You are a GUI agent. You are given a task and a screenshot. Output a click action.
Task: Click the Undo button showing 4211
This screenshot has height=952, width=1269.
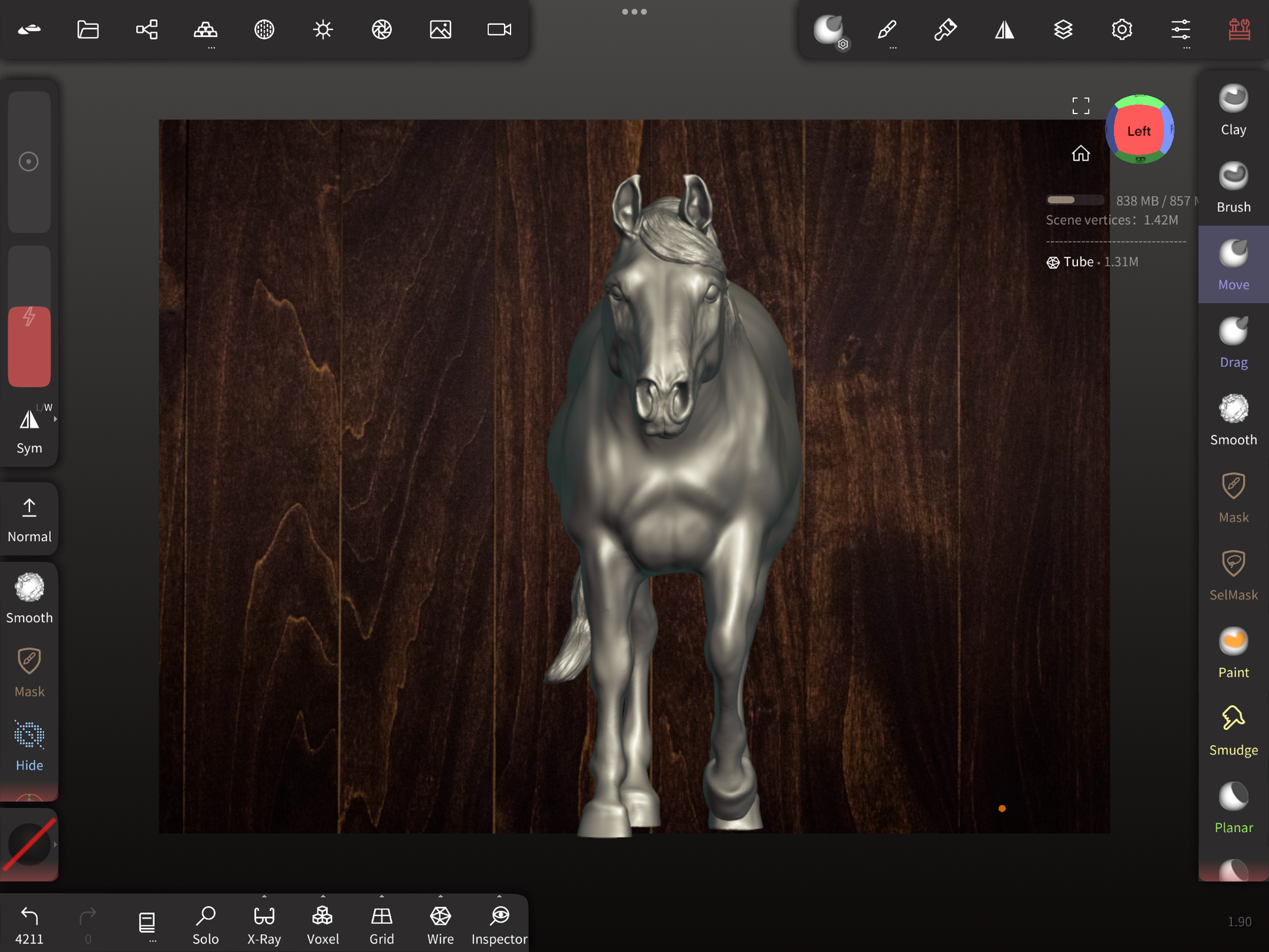pos(29,924)
